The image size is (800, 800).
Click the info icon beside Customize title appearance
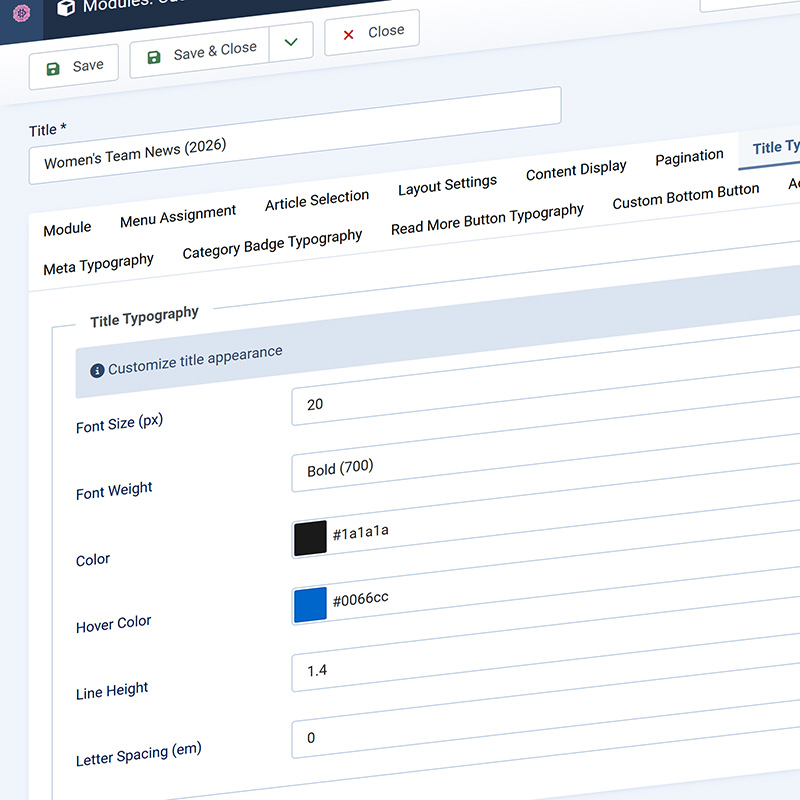[x=97, y=370]
